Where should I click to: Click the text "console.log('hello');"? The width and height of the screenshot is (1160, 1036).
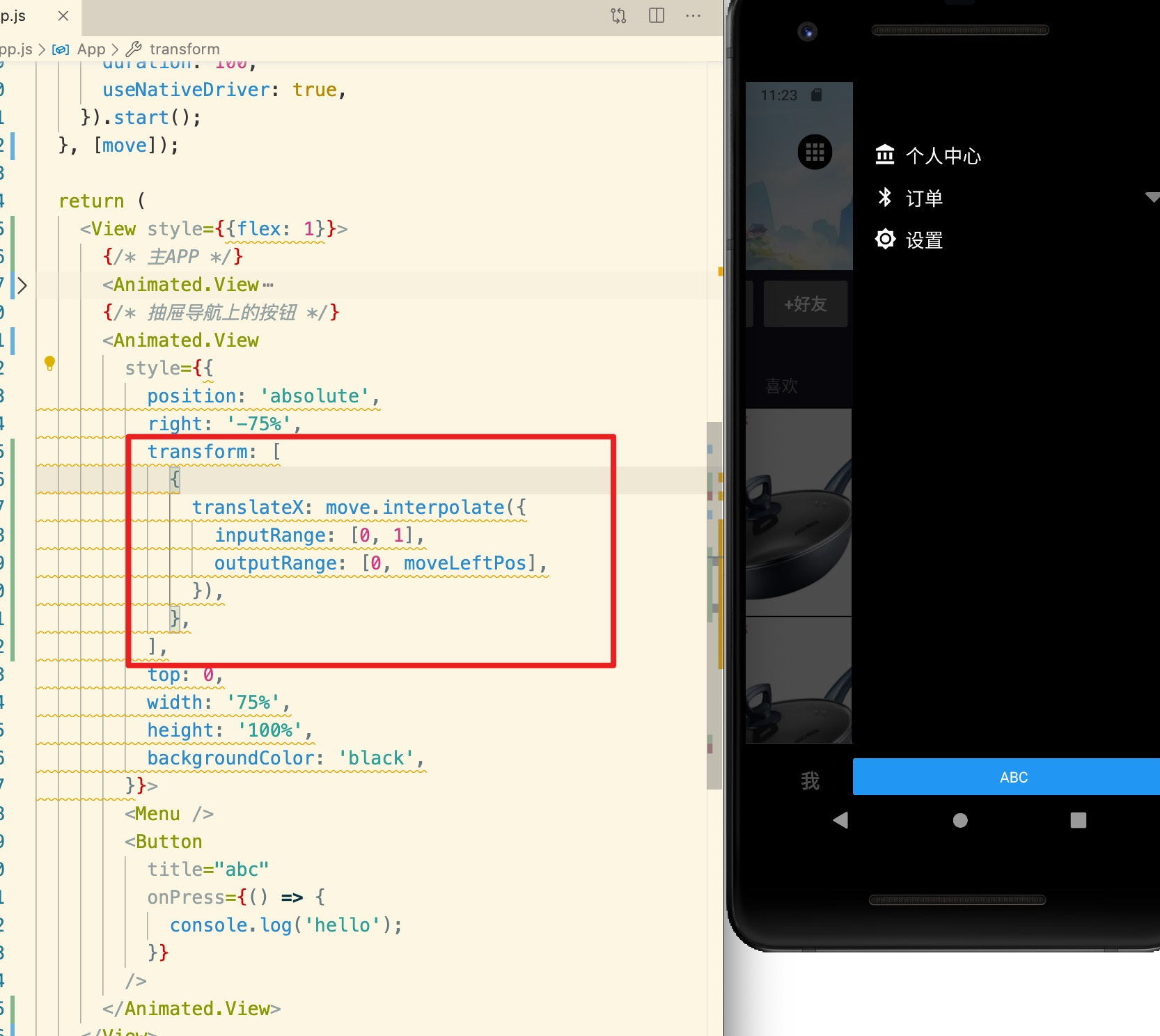286,925
